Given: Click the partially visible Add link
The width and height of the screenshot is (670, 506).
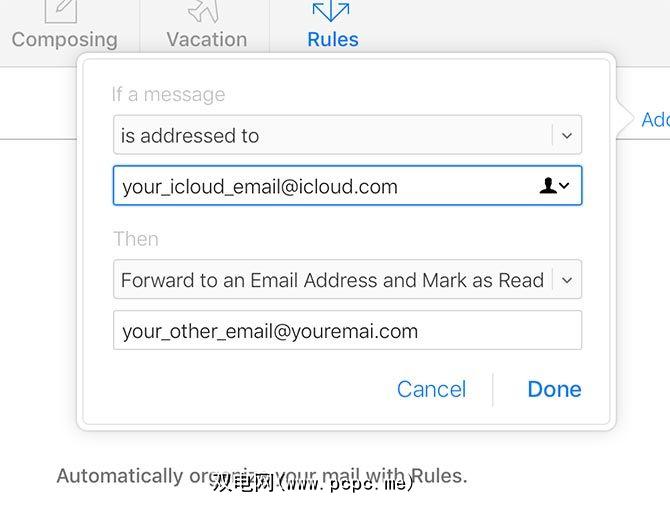Looking at the screenshot, I should pos(655,120).
